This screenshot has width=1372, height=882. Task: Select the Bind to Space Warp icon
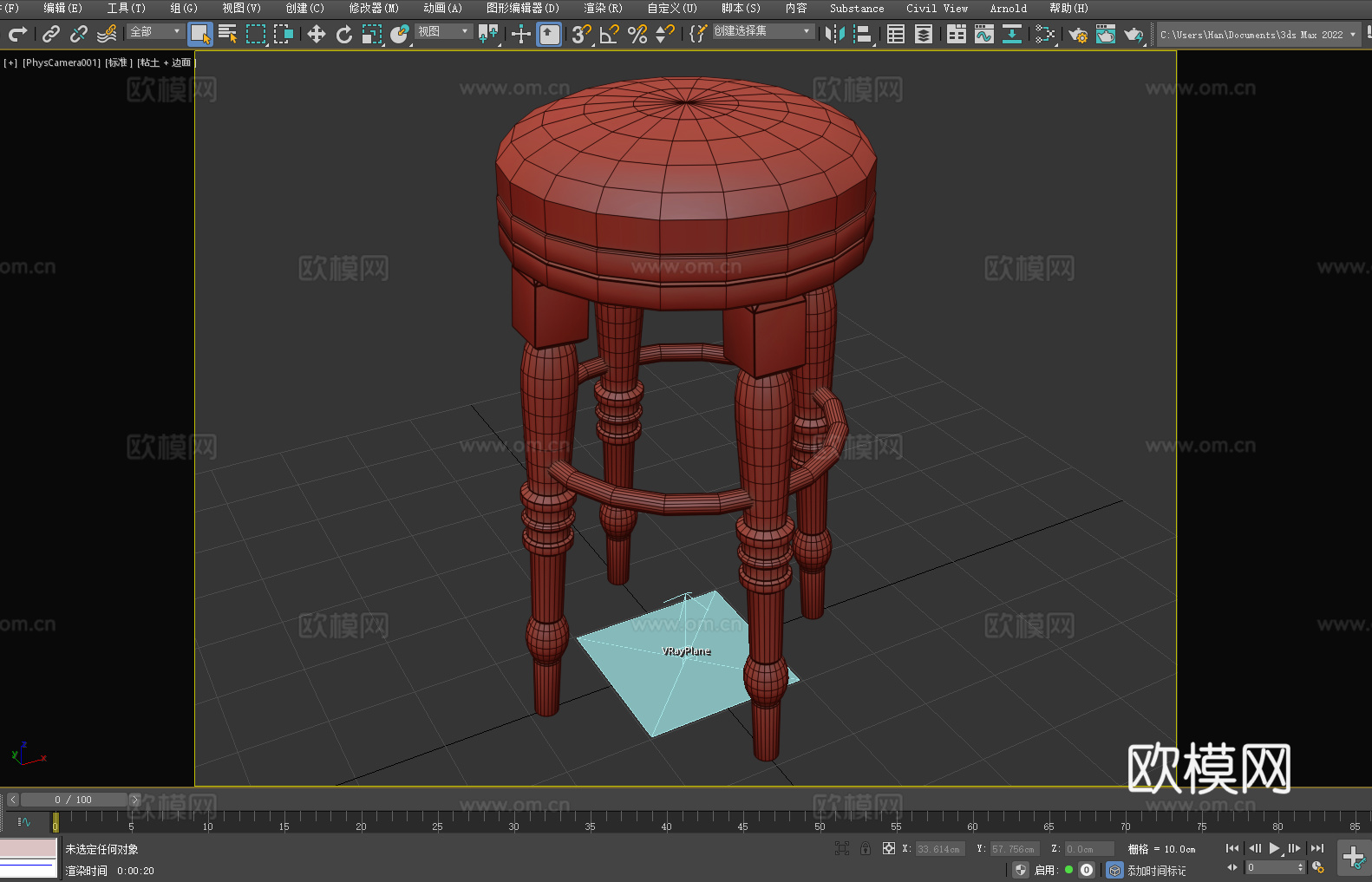[x=107, y=34]
